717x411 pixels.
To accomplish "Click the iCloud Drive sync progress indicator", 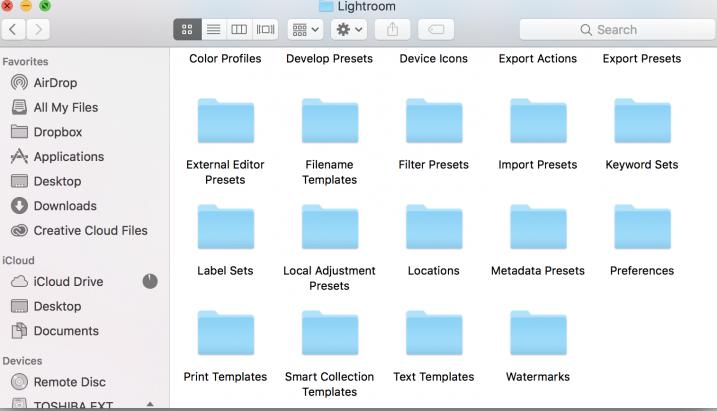I will 150,281.
